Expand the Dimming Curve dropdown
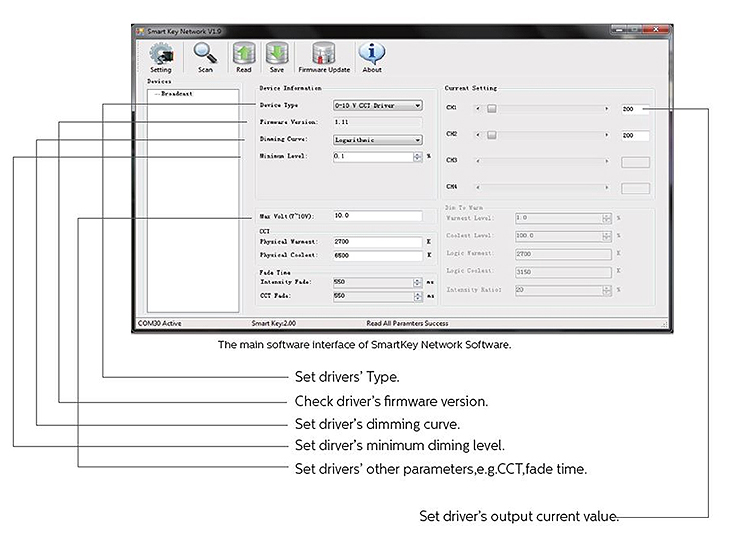 tap(378, 140)
